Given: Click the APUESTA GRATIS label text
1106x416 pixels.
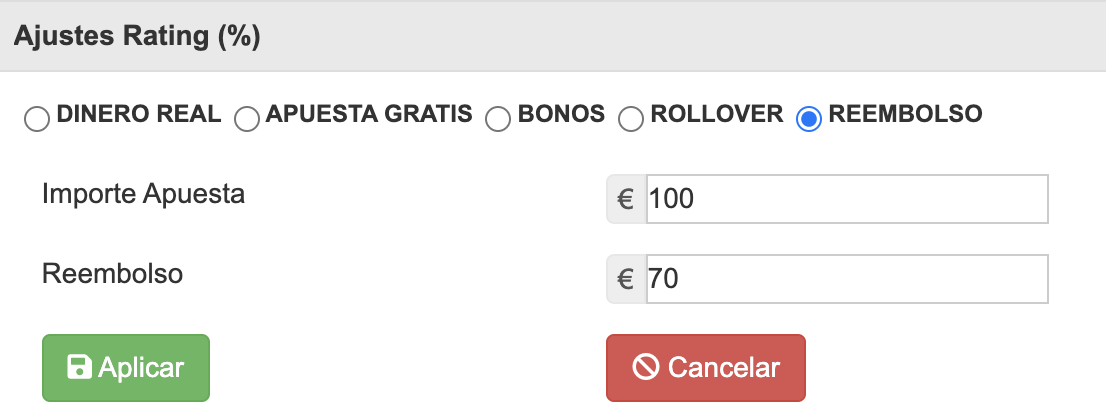Looking at the screenshot, I should [369, 114].
